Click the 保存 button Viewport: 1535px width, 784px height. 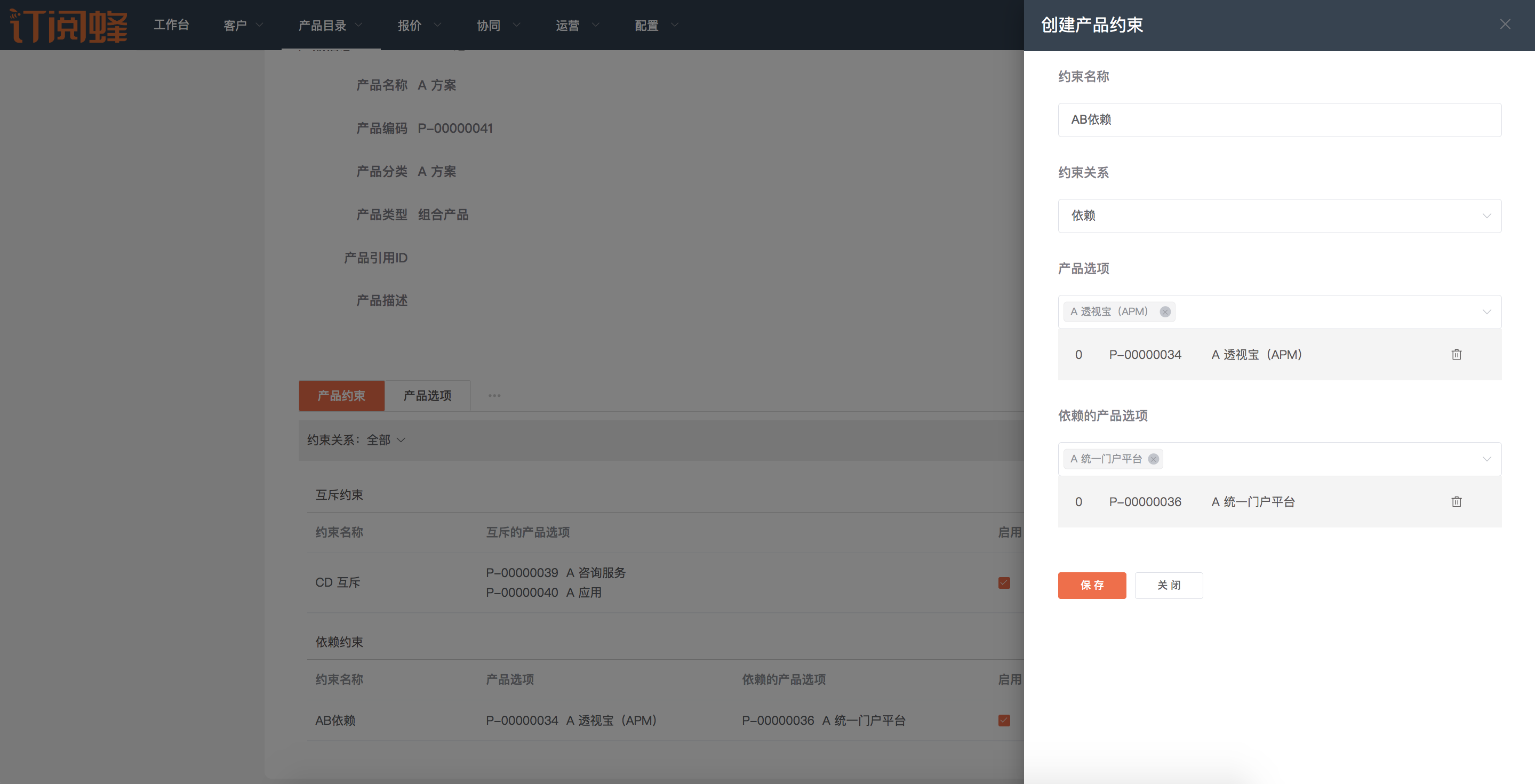tap(1091, 585)
